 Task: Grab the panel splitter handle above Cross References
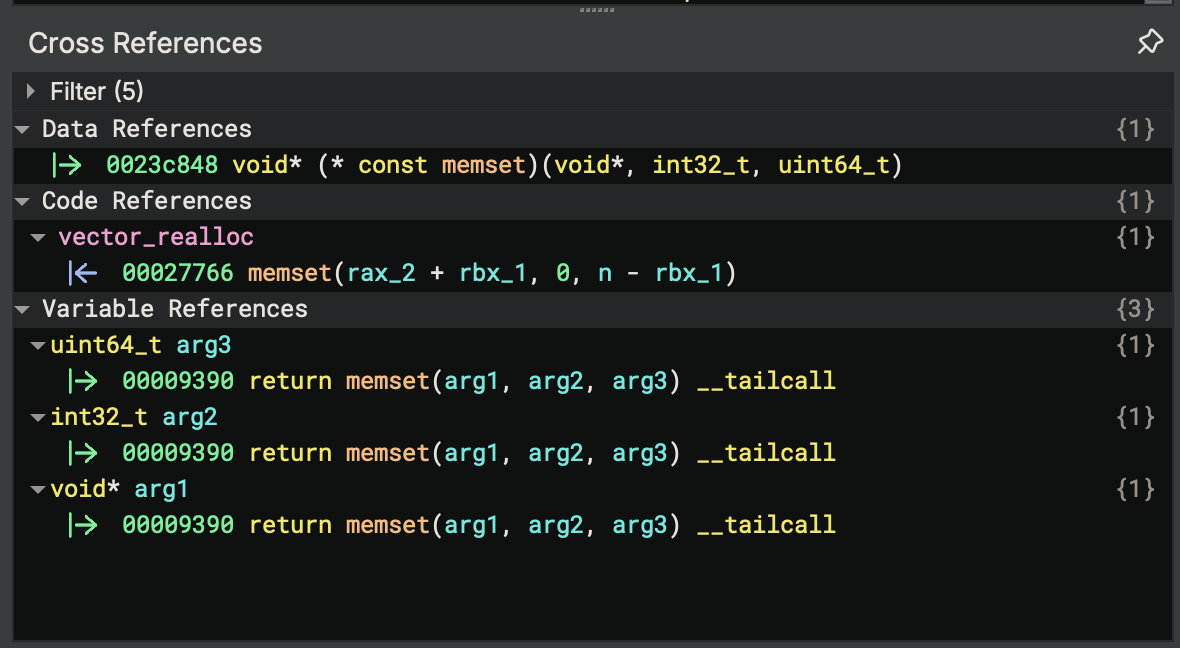click(x=597, y=10)
